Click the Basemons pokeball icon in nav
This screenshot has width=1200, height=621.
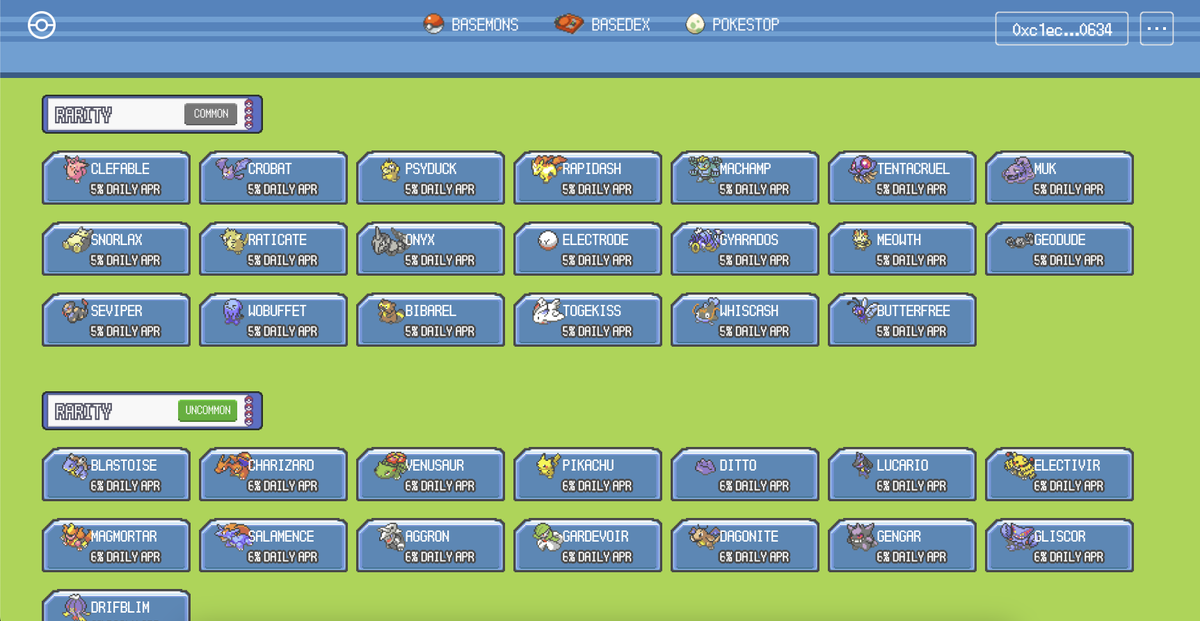pos(433,24)
